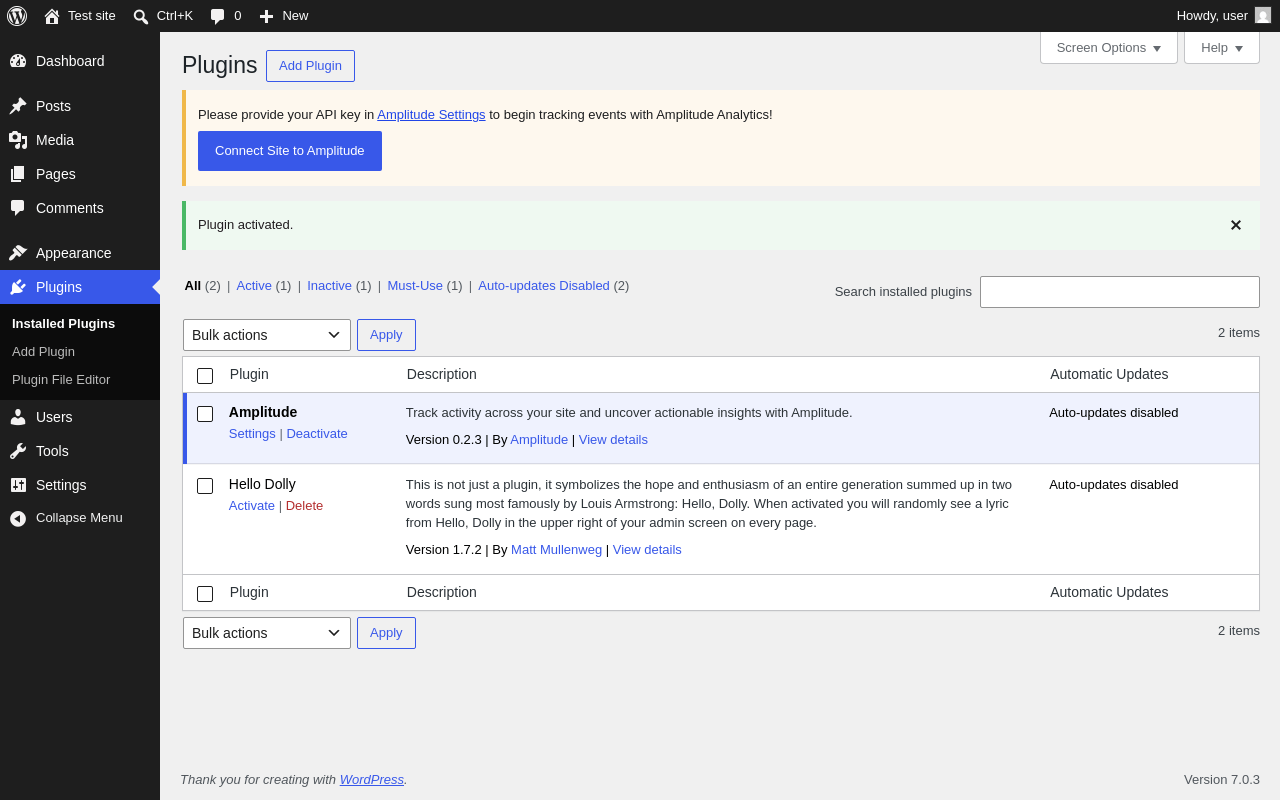
Task: Select the Amplitude plugin checkbox
Action: 205,414
